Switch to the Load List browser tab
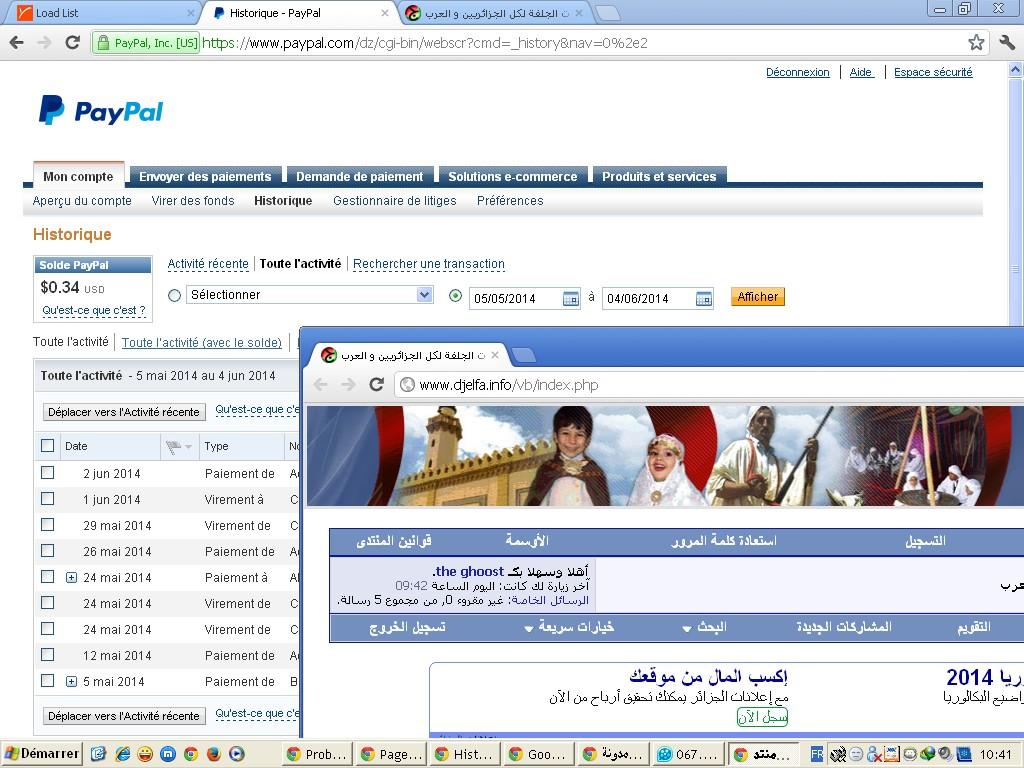This screenshot has height=768, width=1024. click(x=104, y=13)
